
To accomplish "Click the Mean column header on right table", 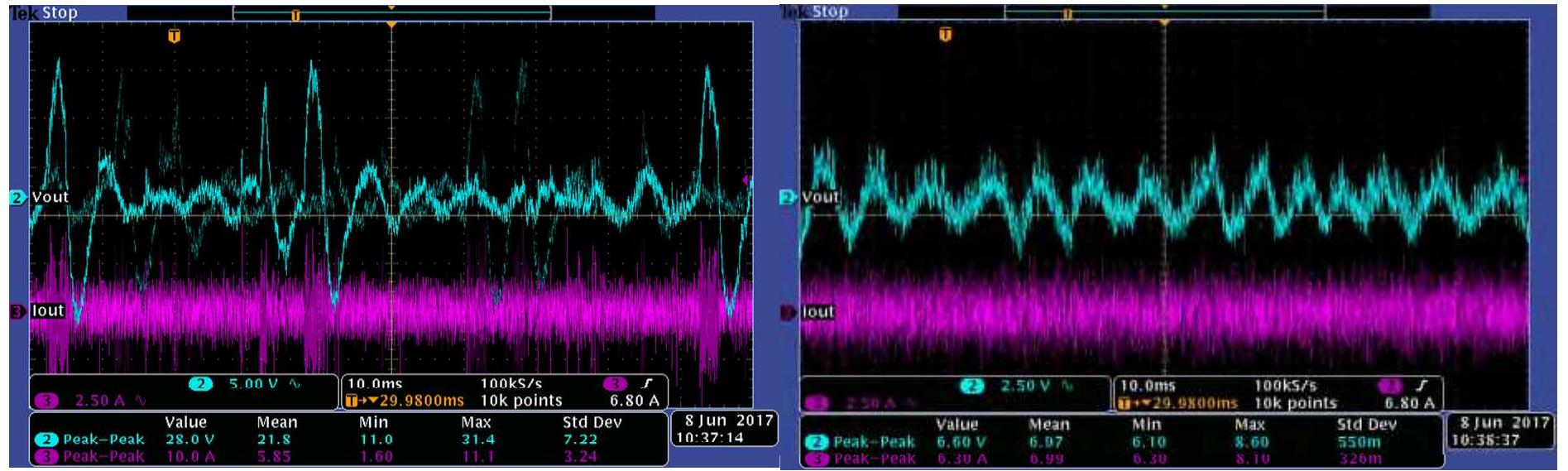I will [x=1048, y=424].
